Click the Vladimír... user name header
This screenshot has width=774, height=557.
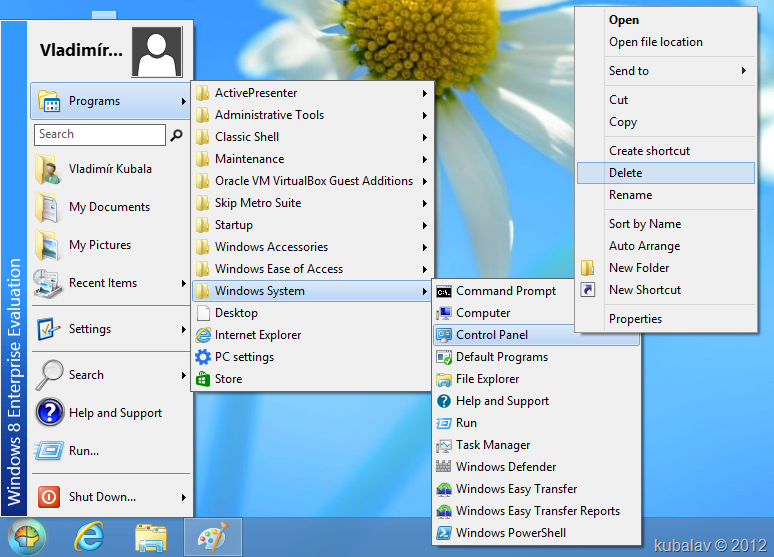point(81,50)
